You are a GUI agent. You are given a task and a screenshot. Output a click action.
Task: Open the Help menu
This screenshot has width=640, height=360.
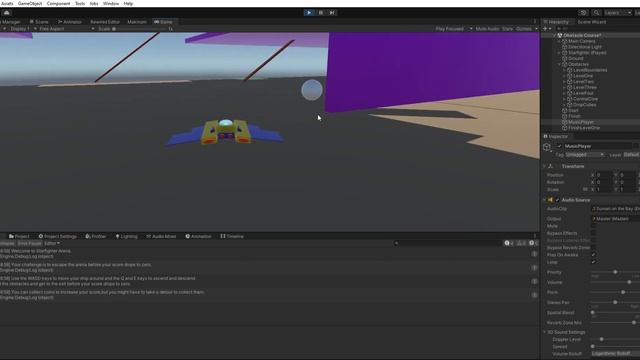[x=128, y=3]
